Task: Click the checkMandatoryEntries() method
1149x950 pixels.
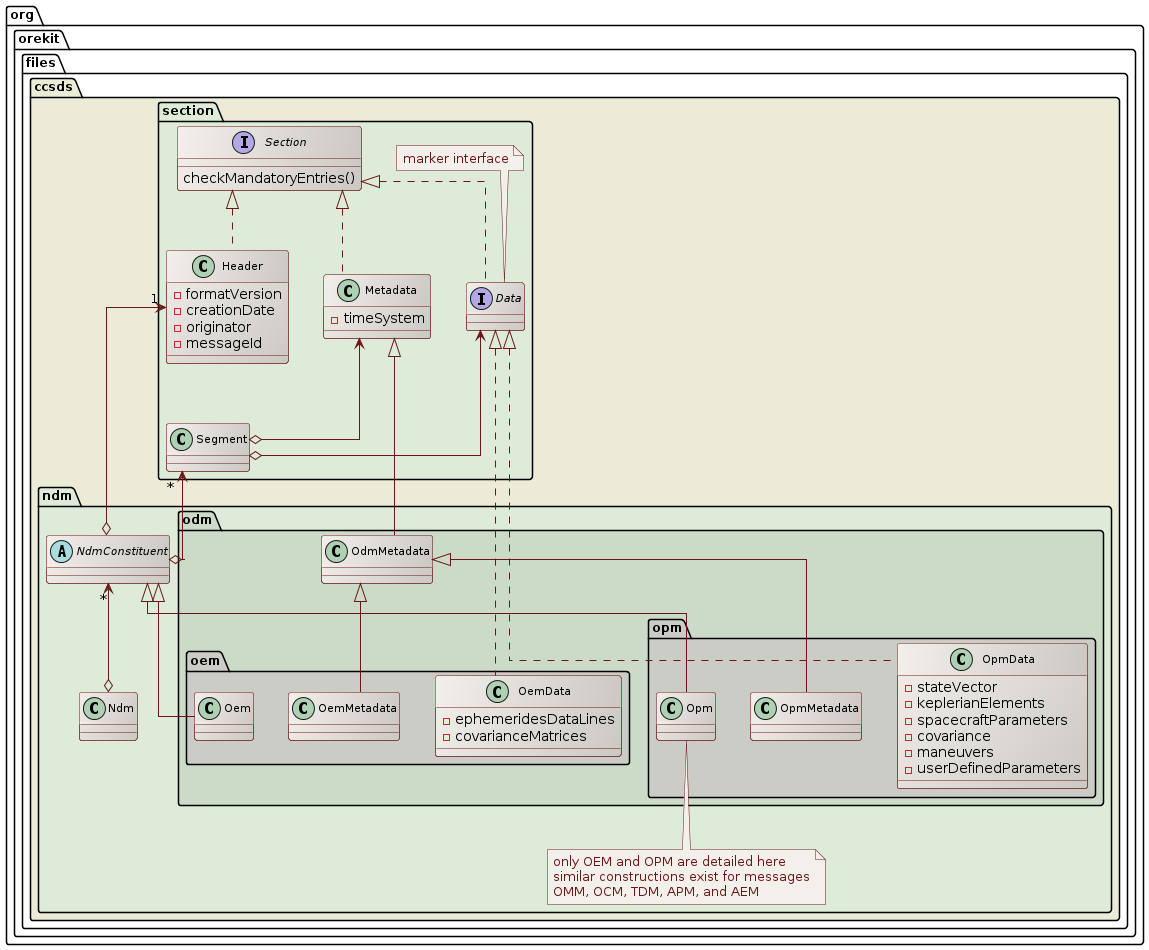Action: pos(269,176)
